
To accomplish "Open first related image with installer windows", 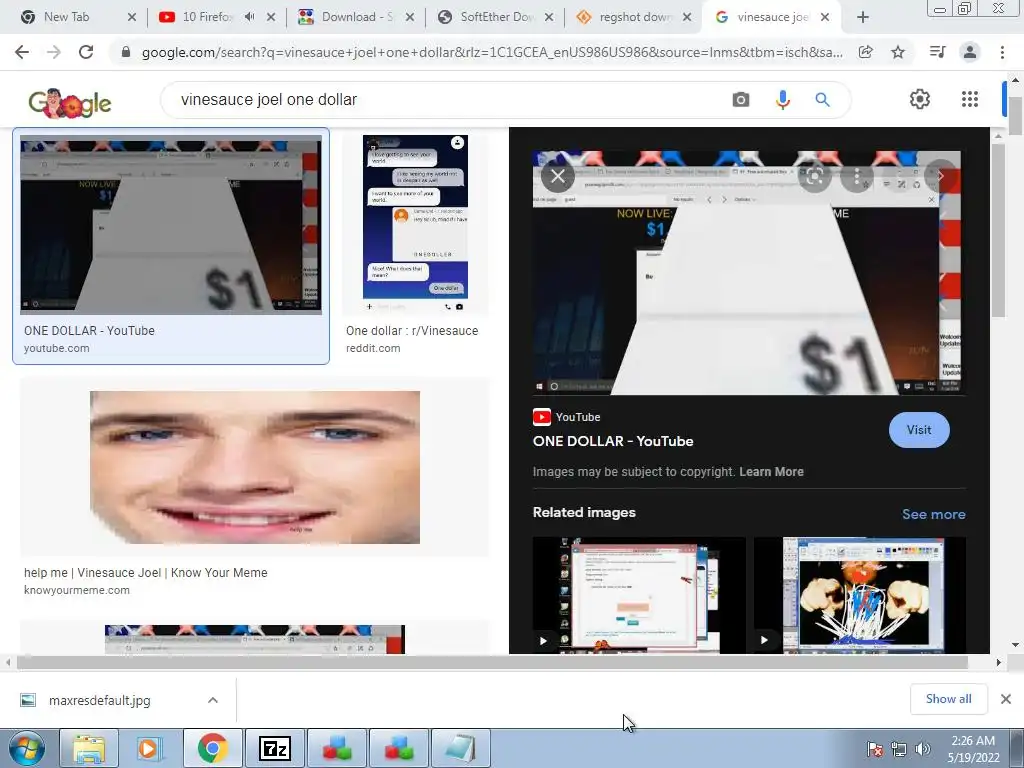I will pyautogui.click(x=639, y=595).
